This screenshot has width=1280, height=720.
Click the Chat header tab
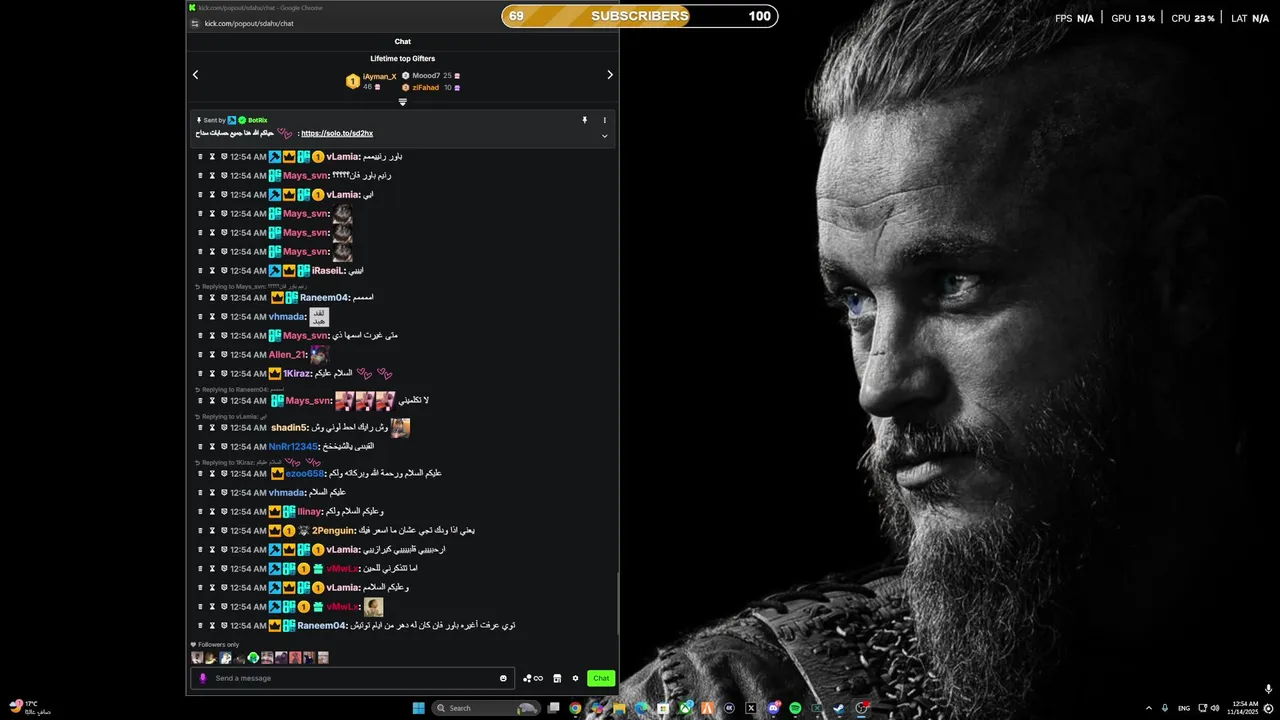pyautogui.click(x=403, y=42)
